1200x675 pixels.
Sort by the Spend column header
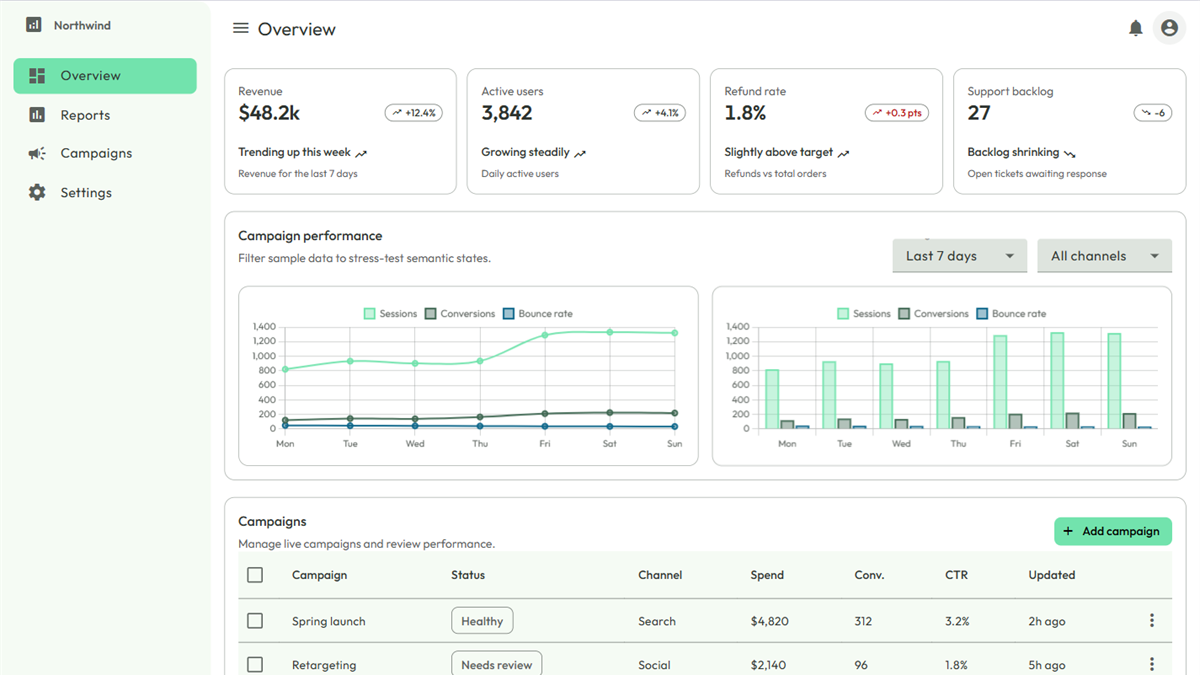(767, 575)
